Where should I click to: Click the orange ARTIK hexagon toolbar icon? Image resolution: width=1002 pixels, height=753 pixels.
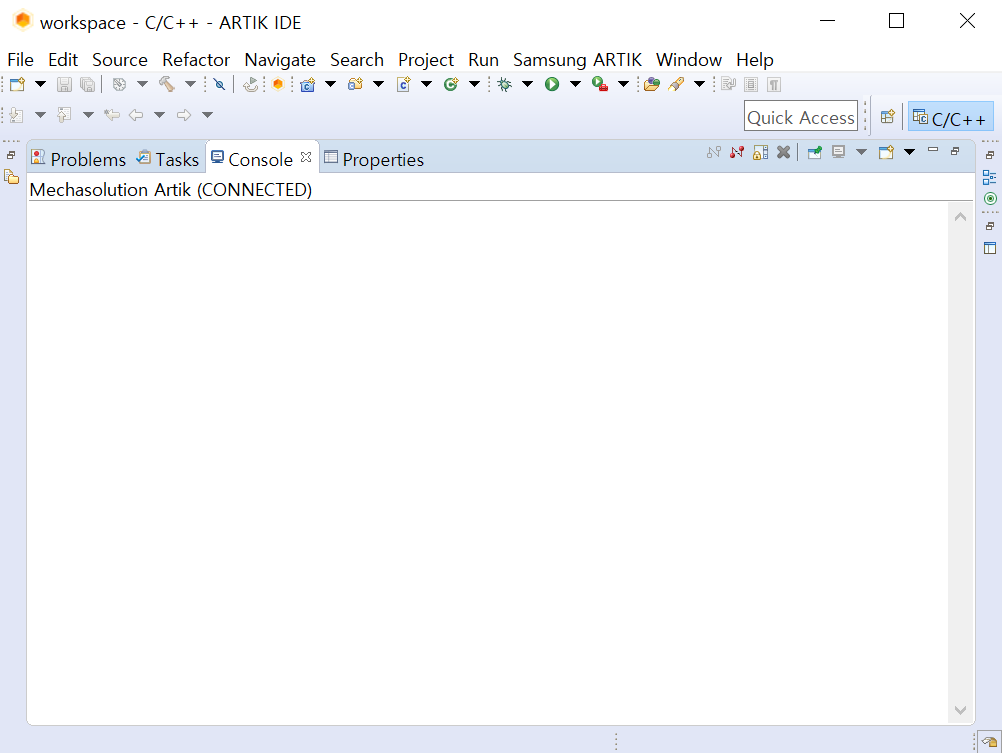[x=277, y=84]
